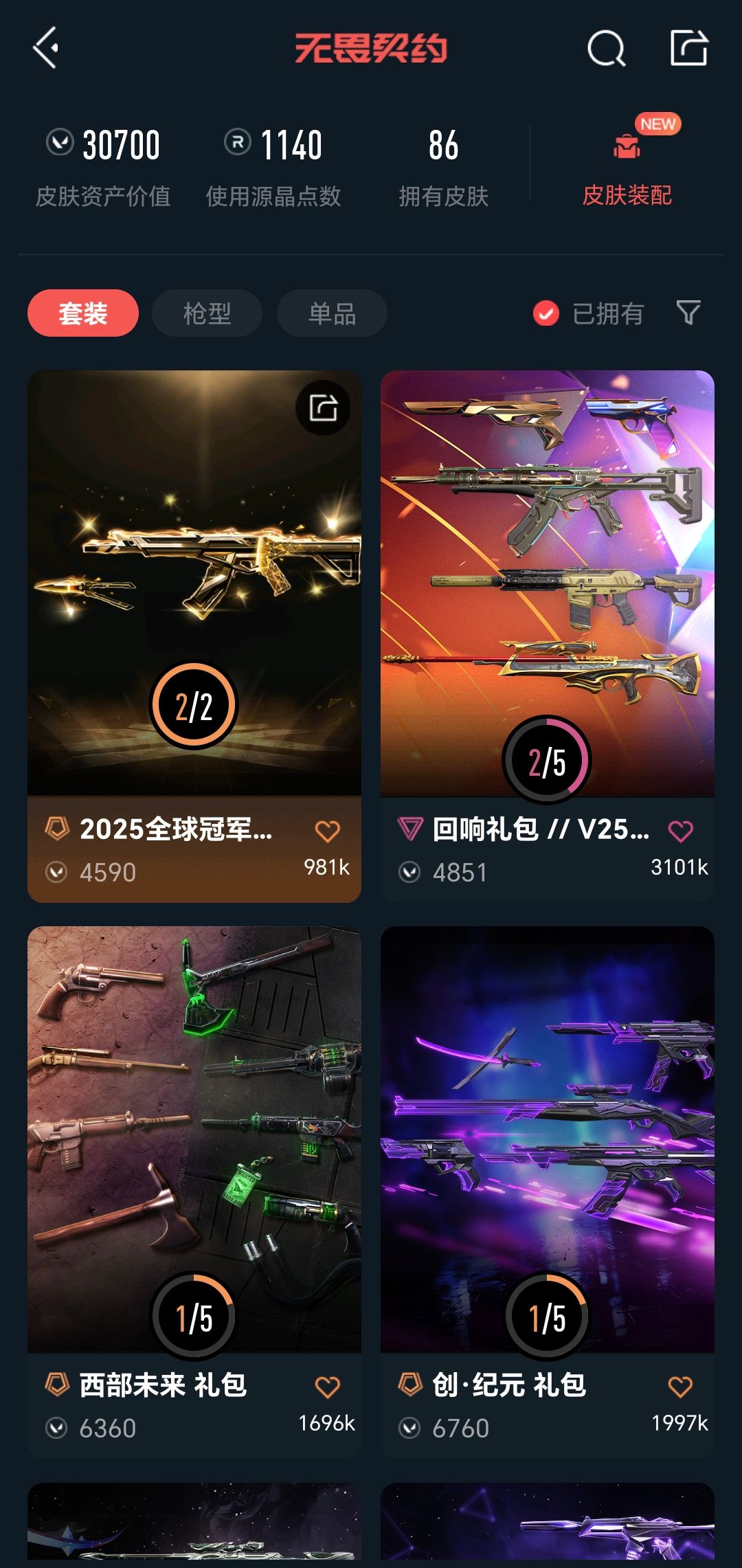Screen dimensions: 742x1568
Task: Select the 套装 tab
Action: click(83, 313)
